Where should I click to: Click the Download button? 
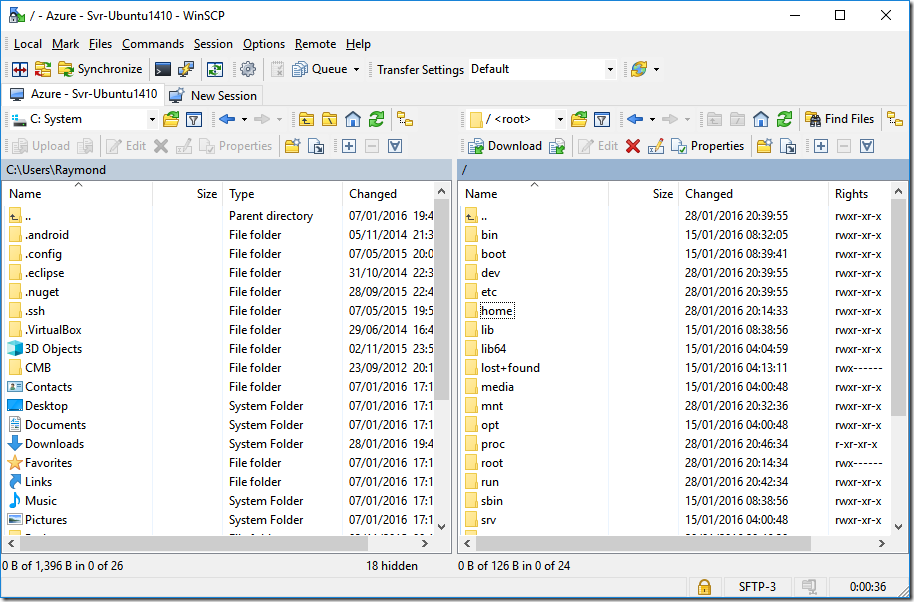pyautogui.click(x=505, y=146)
